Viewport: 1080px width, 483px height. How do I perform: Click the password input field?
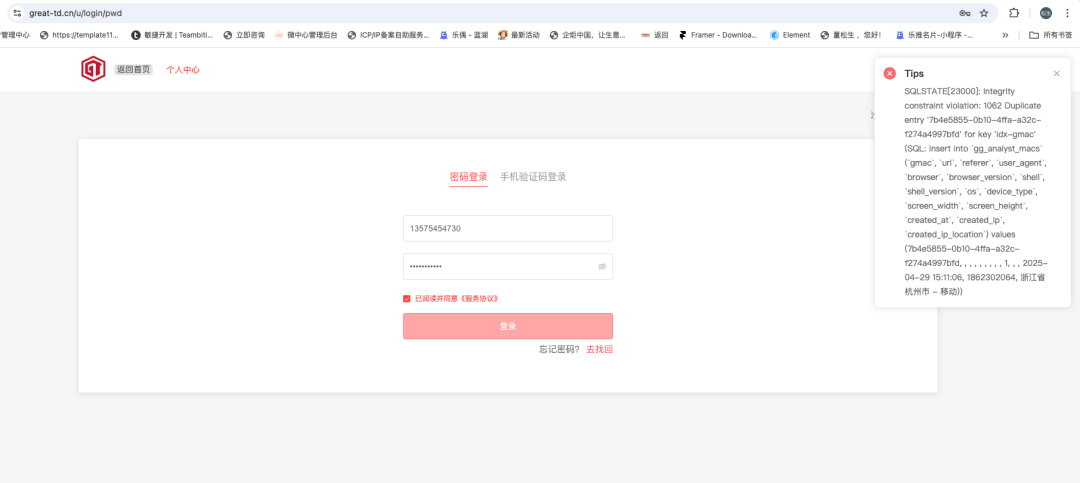tap(508, 266)
